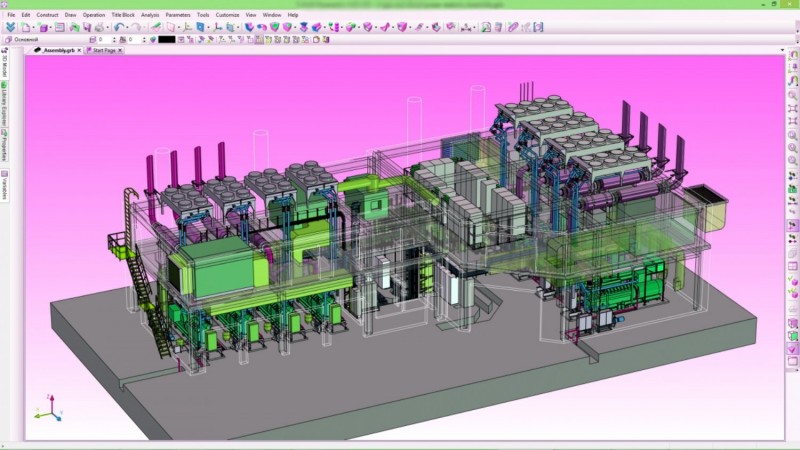The image size is (800, 450).
Task: Open dropdown arrow next to workplane icon
Action: coord(179,28)
